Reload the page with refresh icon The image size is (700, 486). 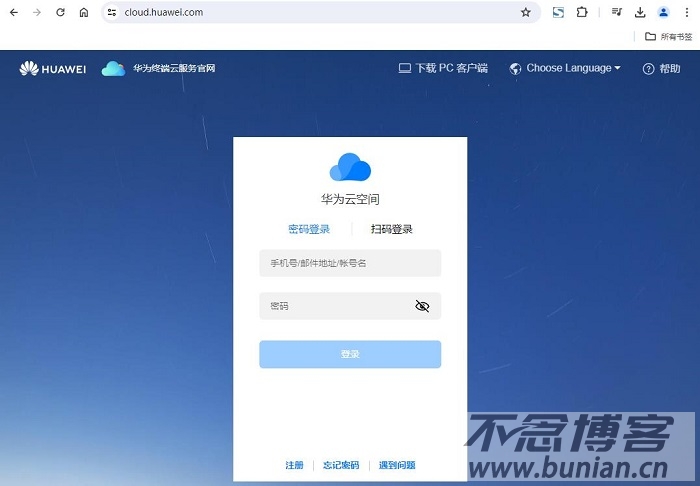click(60, 12)
